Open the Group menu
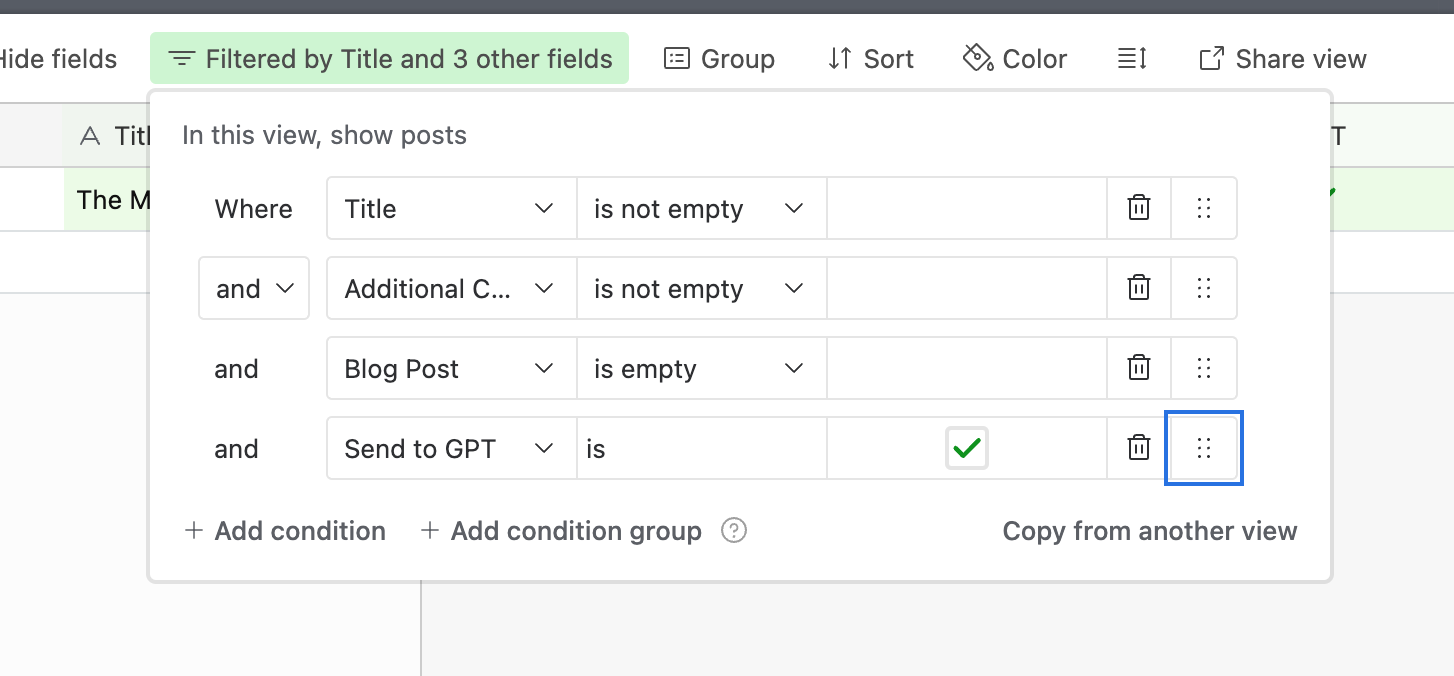 click(719, 59)
